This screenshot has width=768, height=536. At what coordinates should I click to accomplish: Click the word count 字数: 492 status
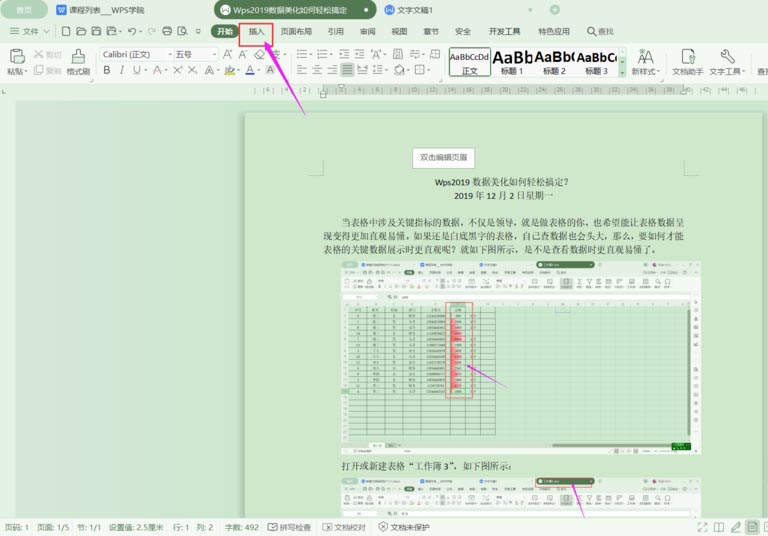click(x=241, y=527)
